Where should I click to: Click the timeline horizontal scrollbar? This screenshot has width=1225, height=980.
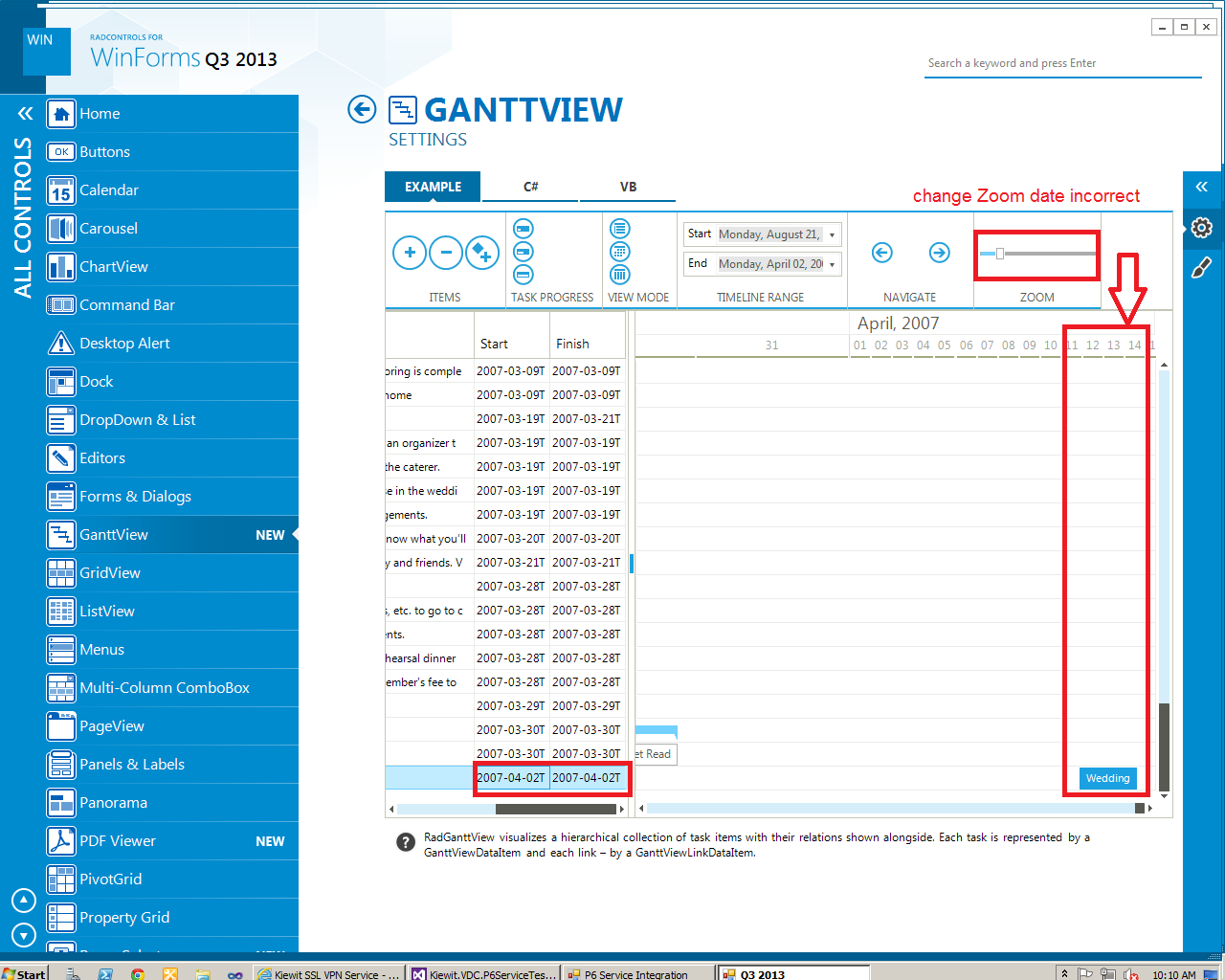click(x=896, y=809)
